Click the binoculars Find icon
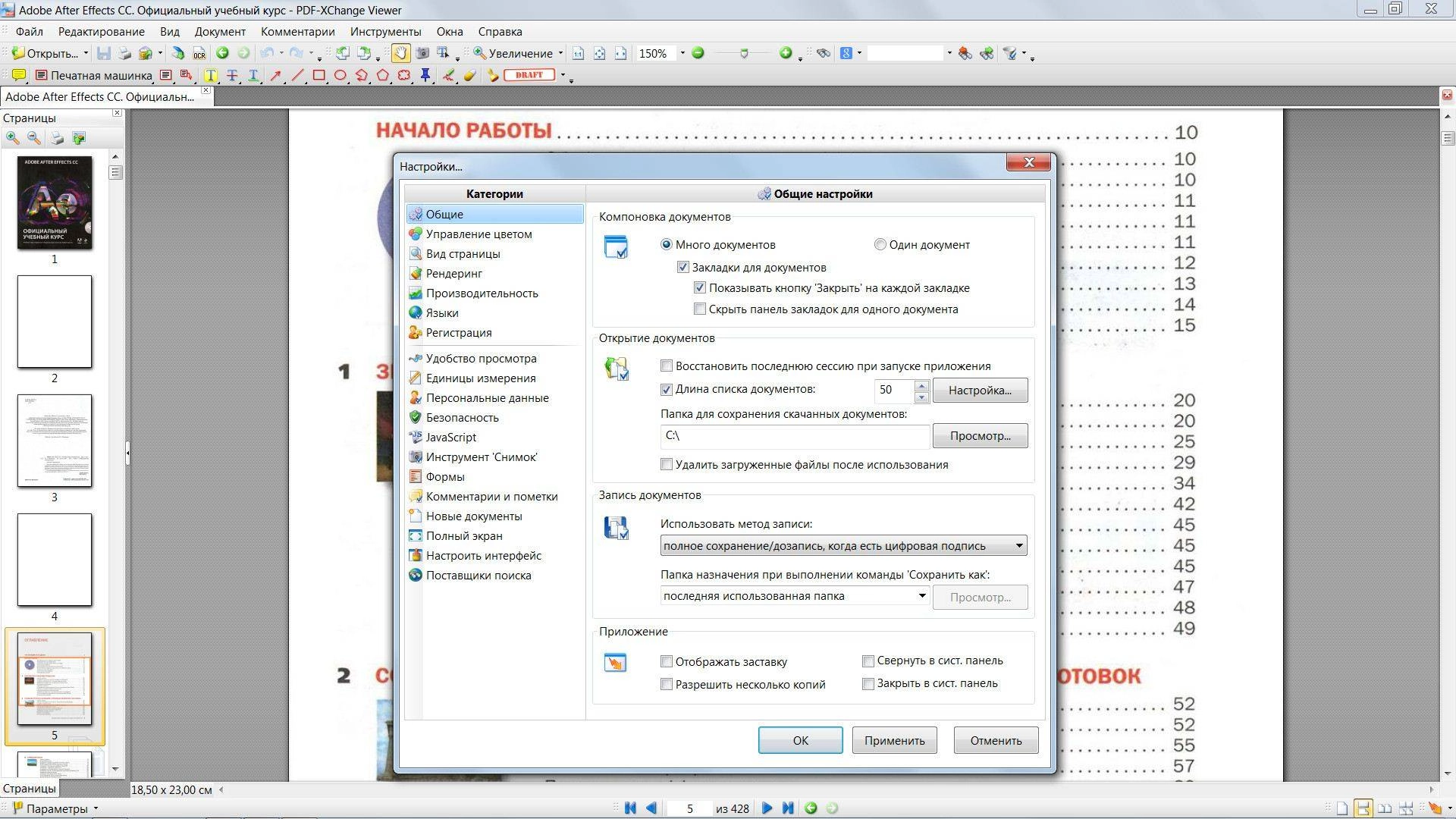This screenshot has height=819, width=1456. [823, 53]
